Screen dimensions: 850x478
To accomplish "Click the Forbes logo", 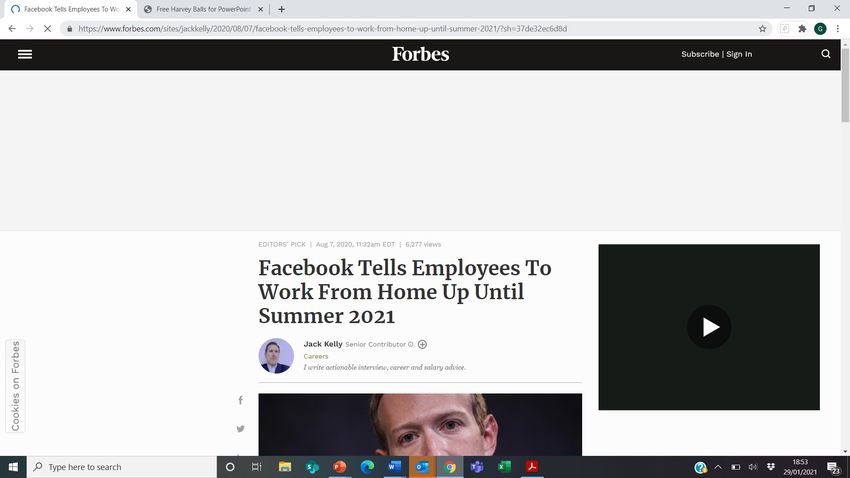I will pyautogui.click(x=421, y=54).
